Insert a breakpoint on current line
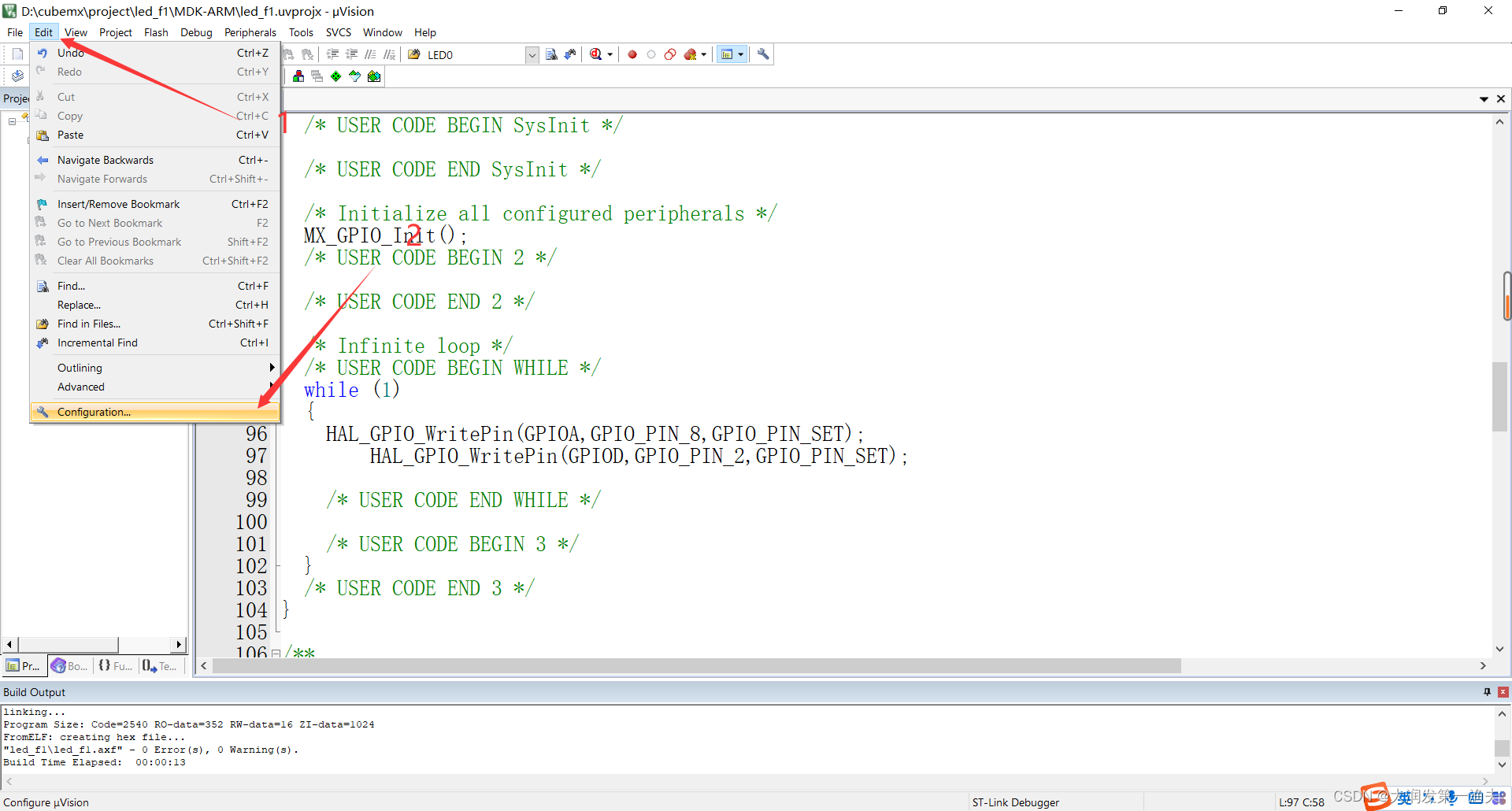Image resolution: width=1512 pixels, height=811 pixels. (x=632, y=54)
